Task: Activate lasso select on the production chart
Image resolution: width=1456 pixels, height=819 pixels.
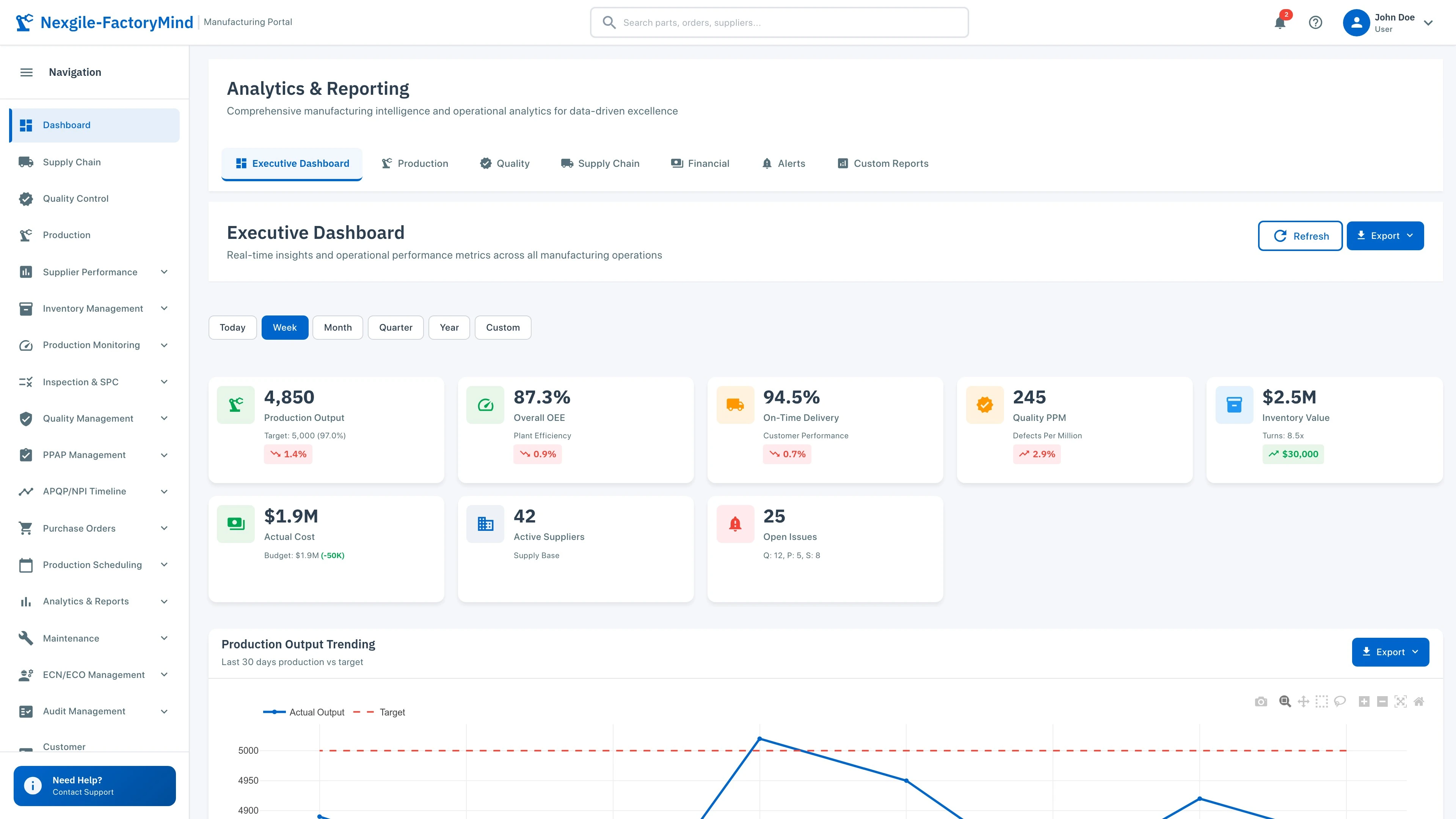Action: [x=1340, y=701]
